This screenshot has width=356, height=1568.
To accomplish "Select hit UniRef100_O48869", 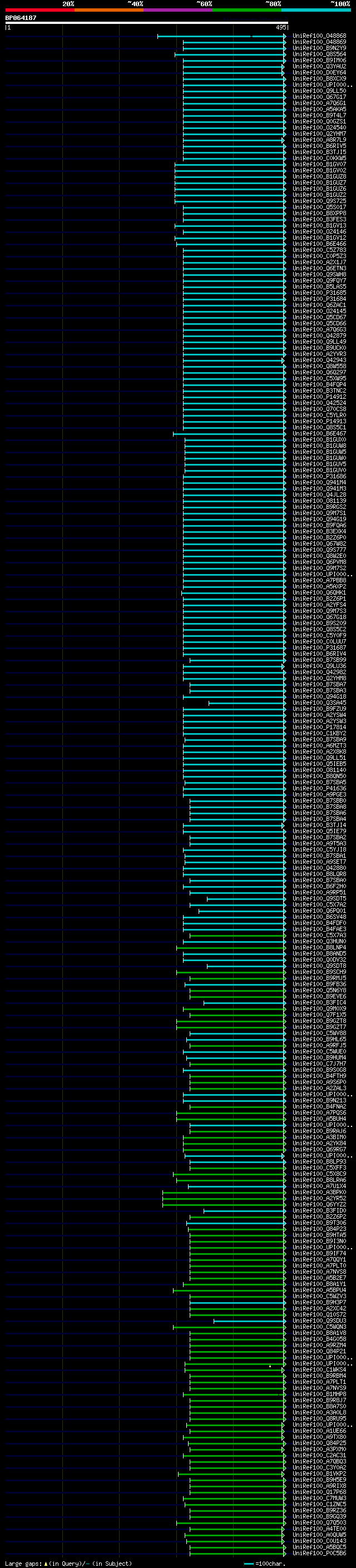I will point(319,42).
